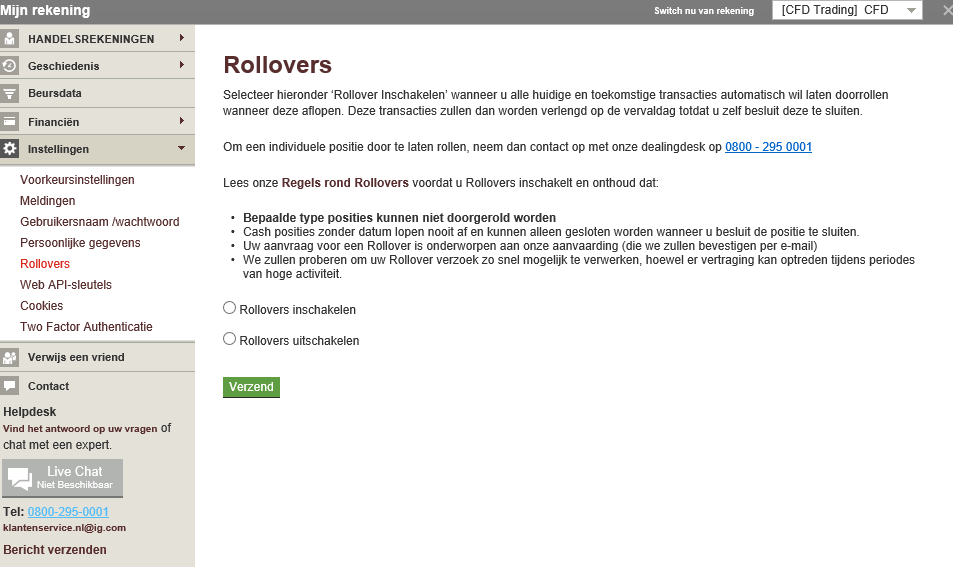This screenshot has width=953, height=567.
Task: Click the Handelsrekeningen person icon
Action: 9,38
